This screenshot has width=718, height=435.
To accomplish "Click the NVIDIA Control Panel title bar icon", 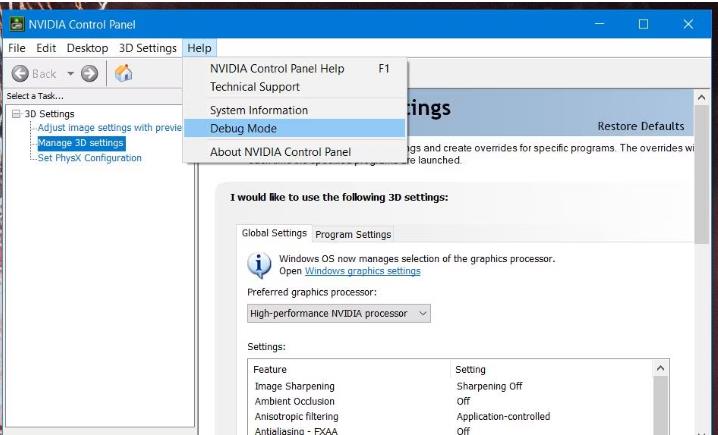I will [x=17, y=24].
